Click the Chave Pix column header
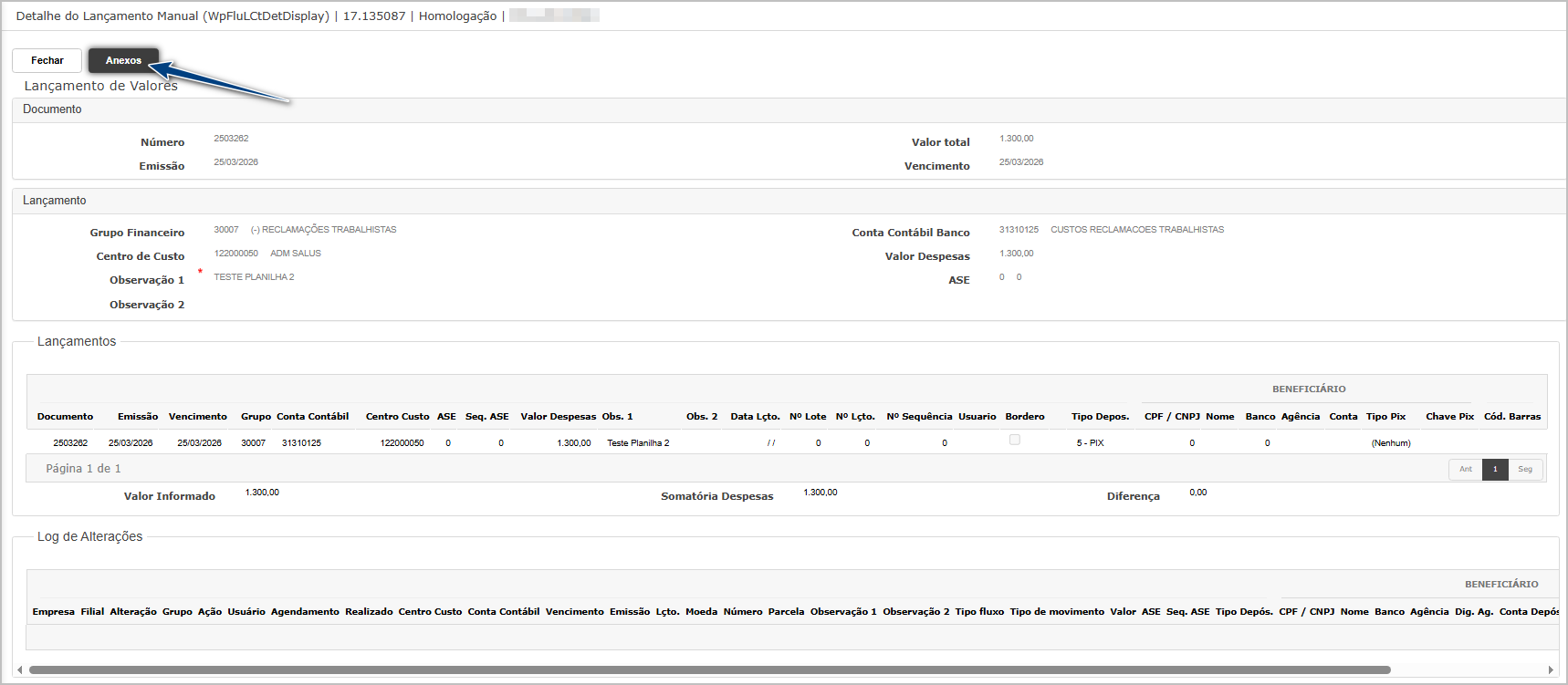 coord(1449,417)
